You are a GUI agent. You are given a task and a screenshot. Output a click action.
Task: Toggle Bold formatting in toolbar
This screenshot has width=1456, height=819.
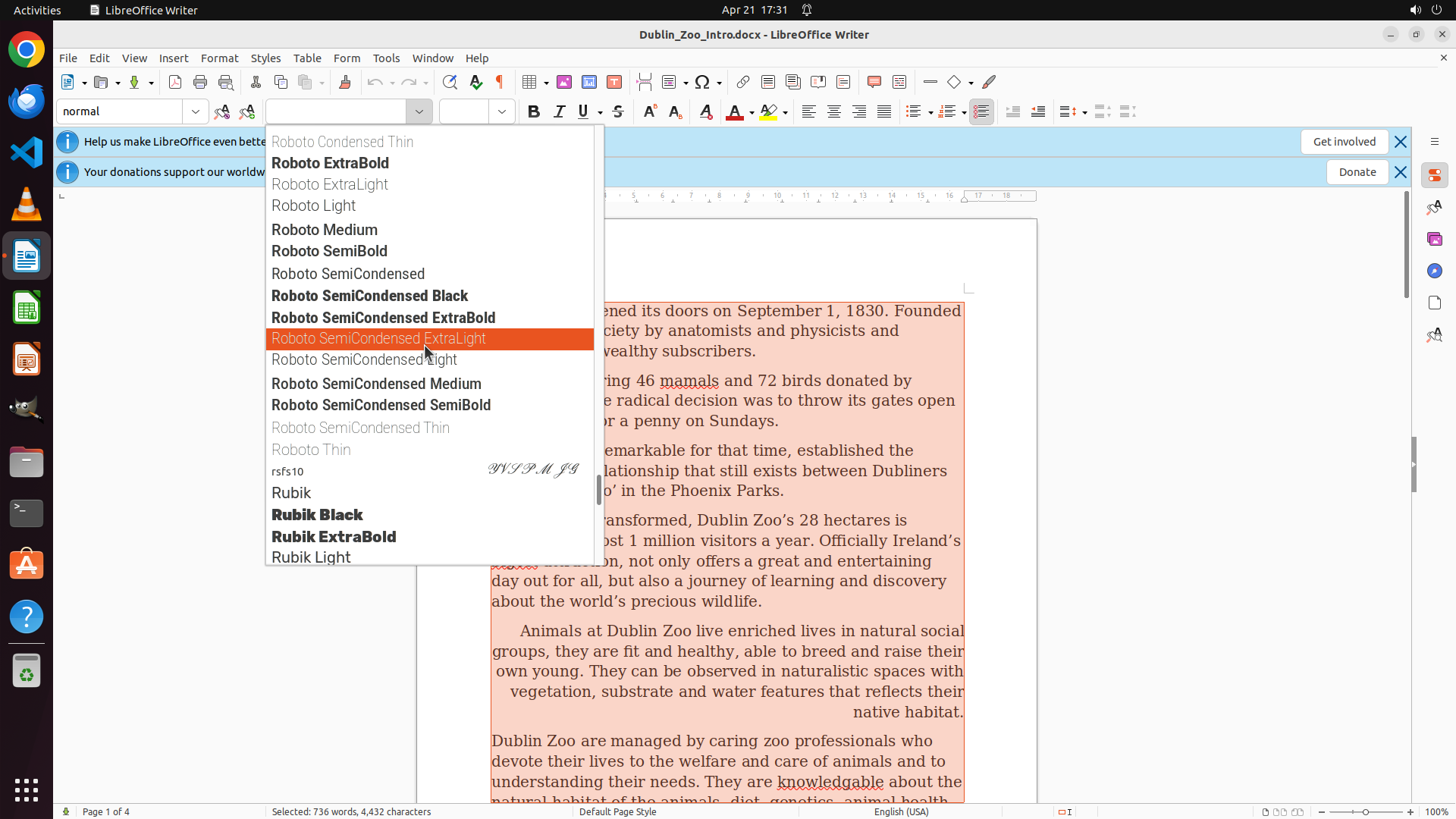tap(534, 111)
